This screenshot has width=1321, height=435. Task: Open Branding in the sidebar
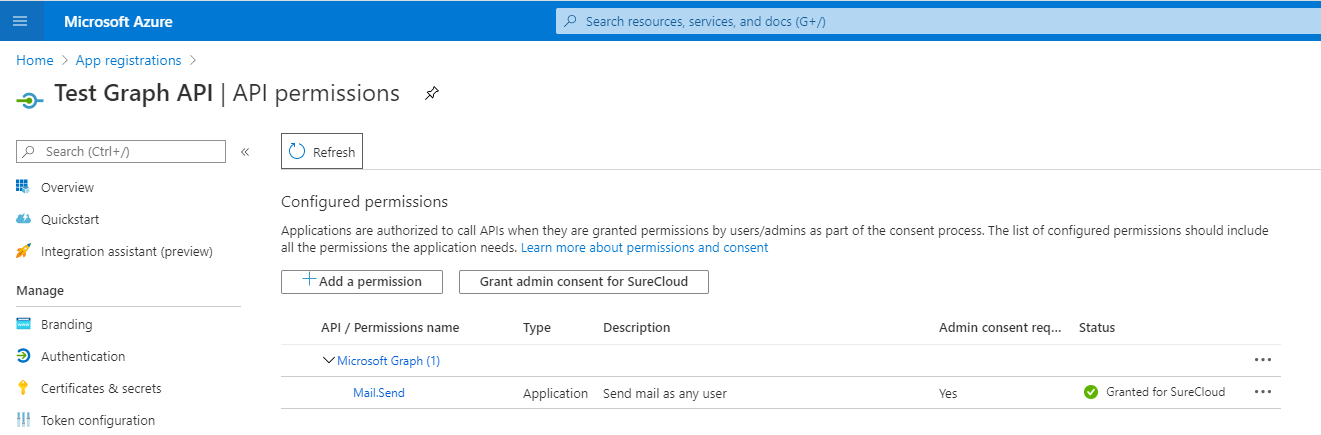[67, 324]
